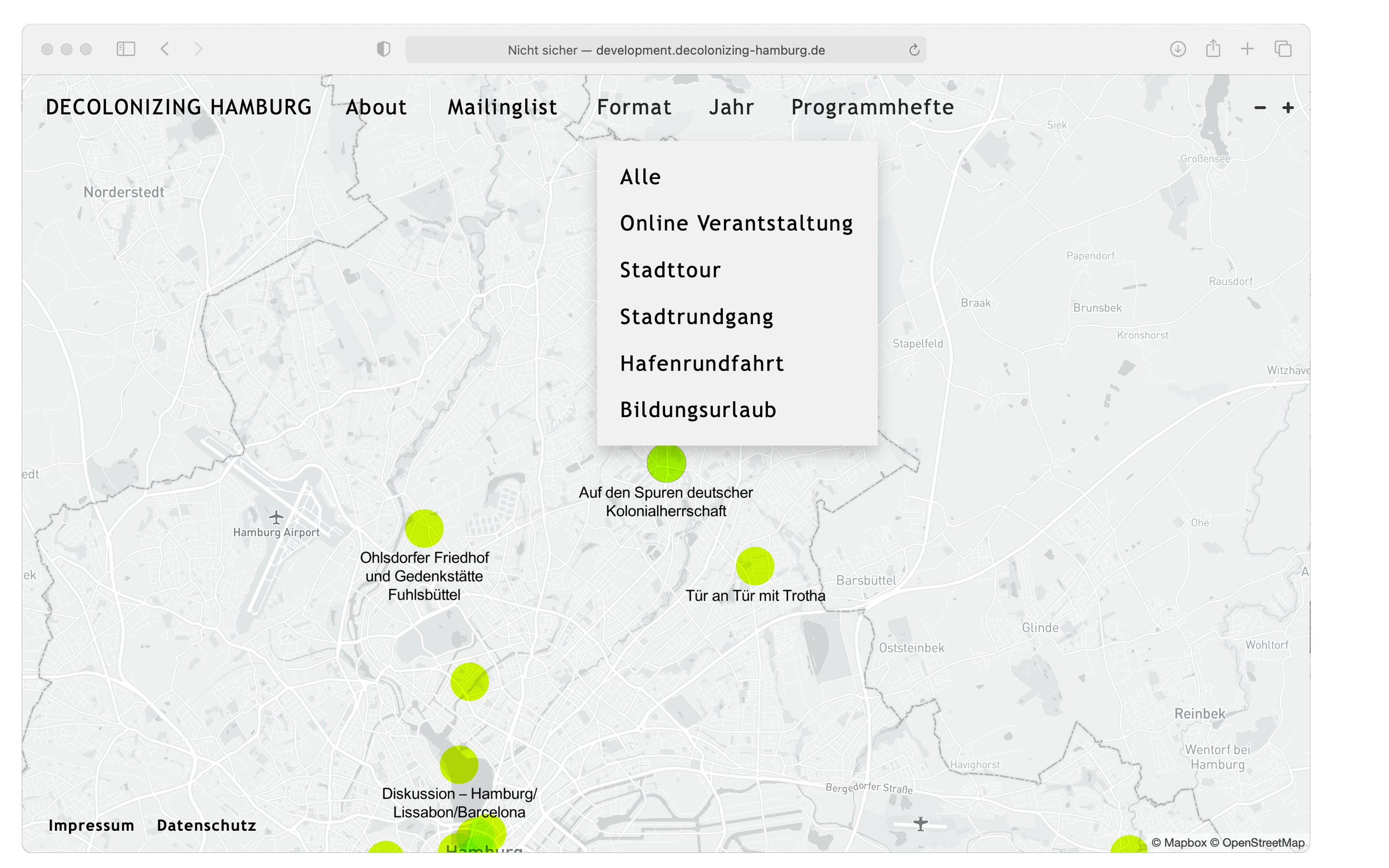1389x868 pixels.
Task: Select Alle in the format list
Action: click(640, 177)
